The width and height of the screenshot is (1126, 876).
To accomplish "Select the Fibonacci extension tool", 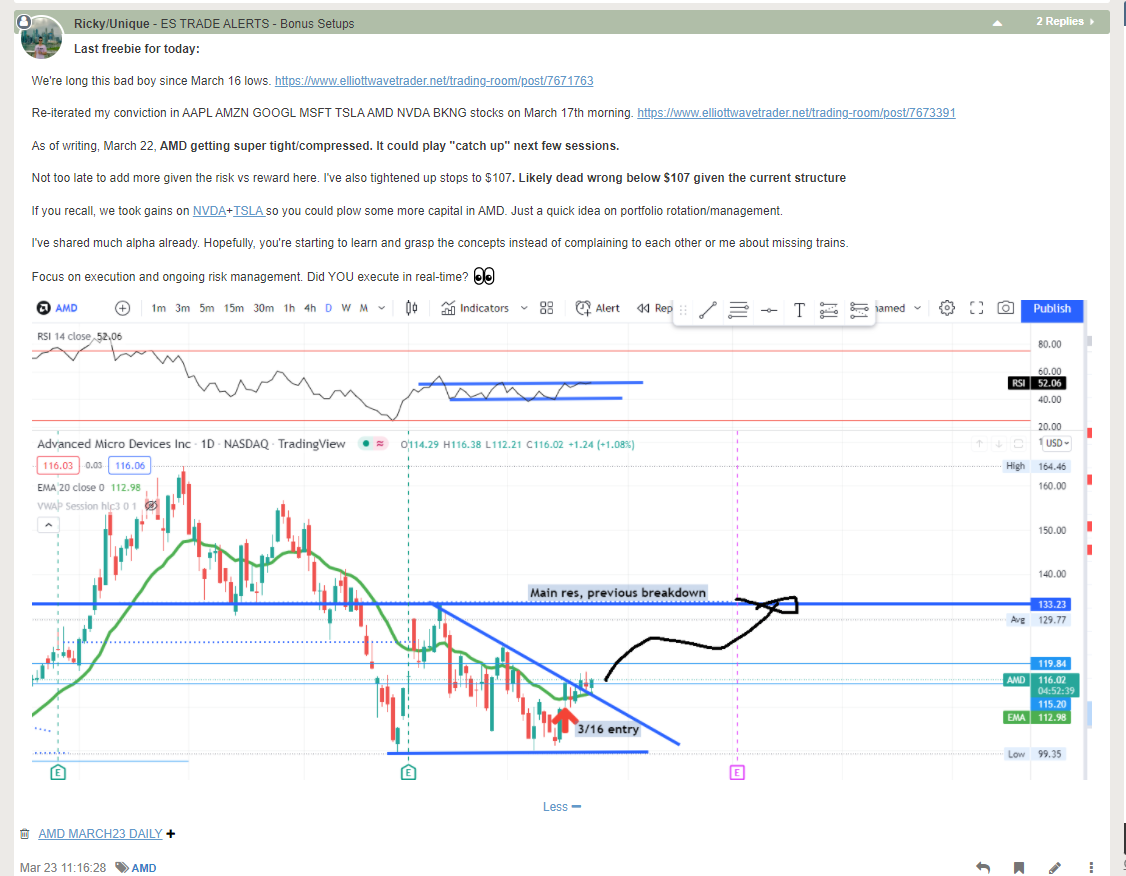I will pos(859,310).
